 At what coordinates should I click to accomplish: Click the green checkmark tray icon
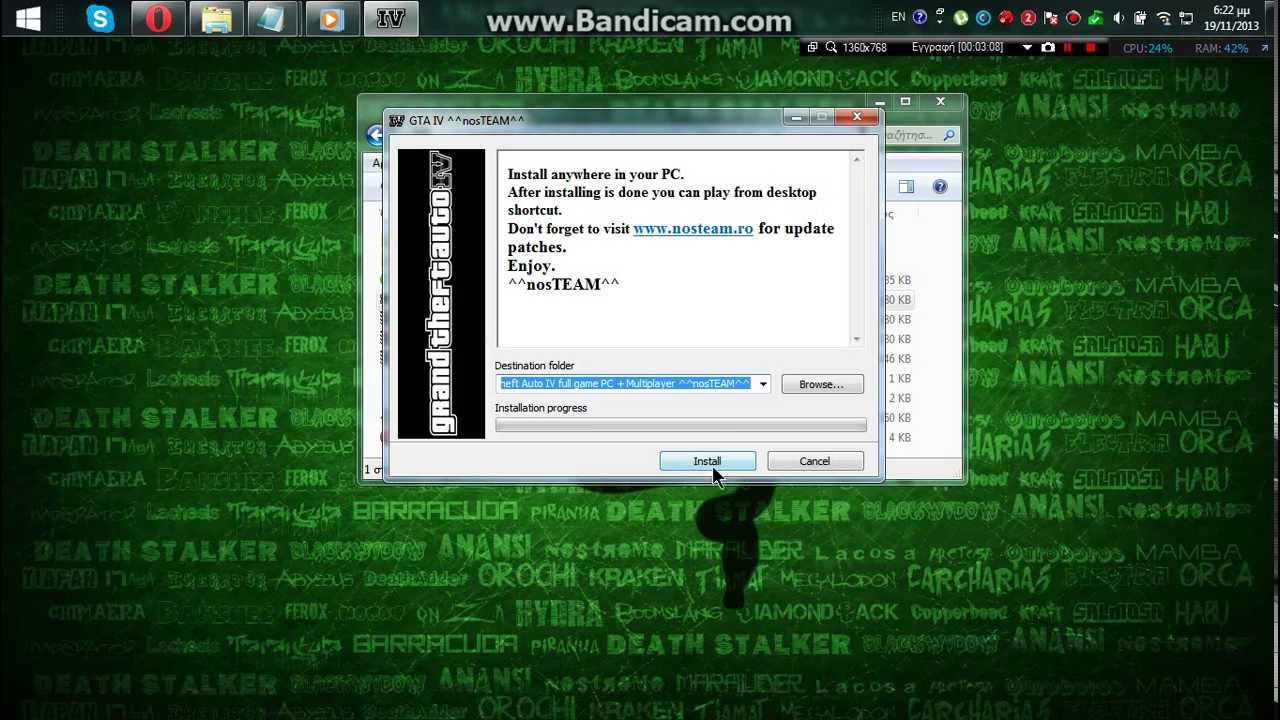1096,18
